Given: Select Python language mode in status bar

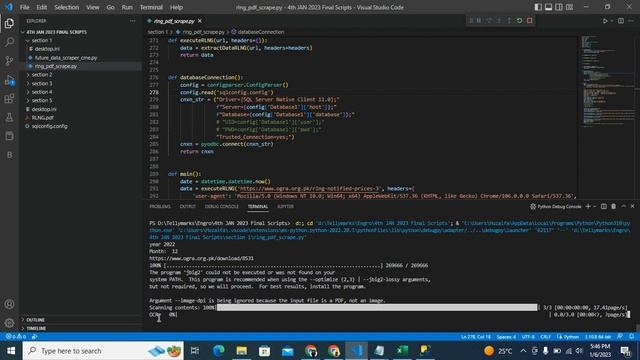Looking at the screenshot, I should pyautogui.click(x=571, y=337).
